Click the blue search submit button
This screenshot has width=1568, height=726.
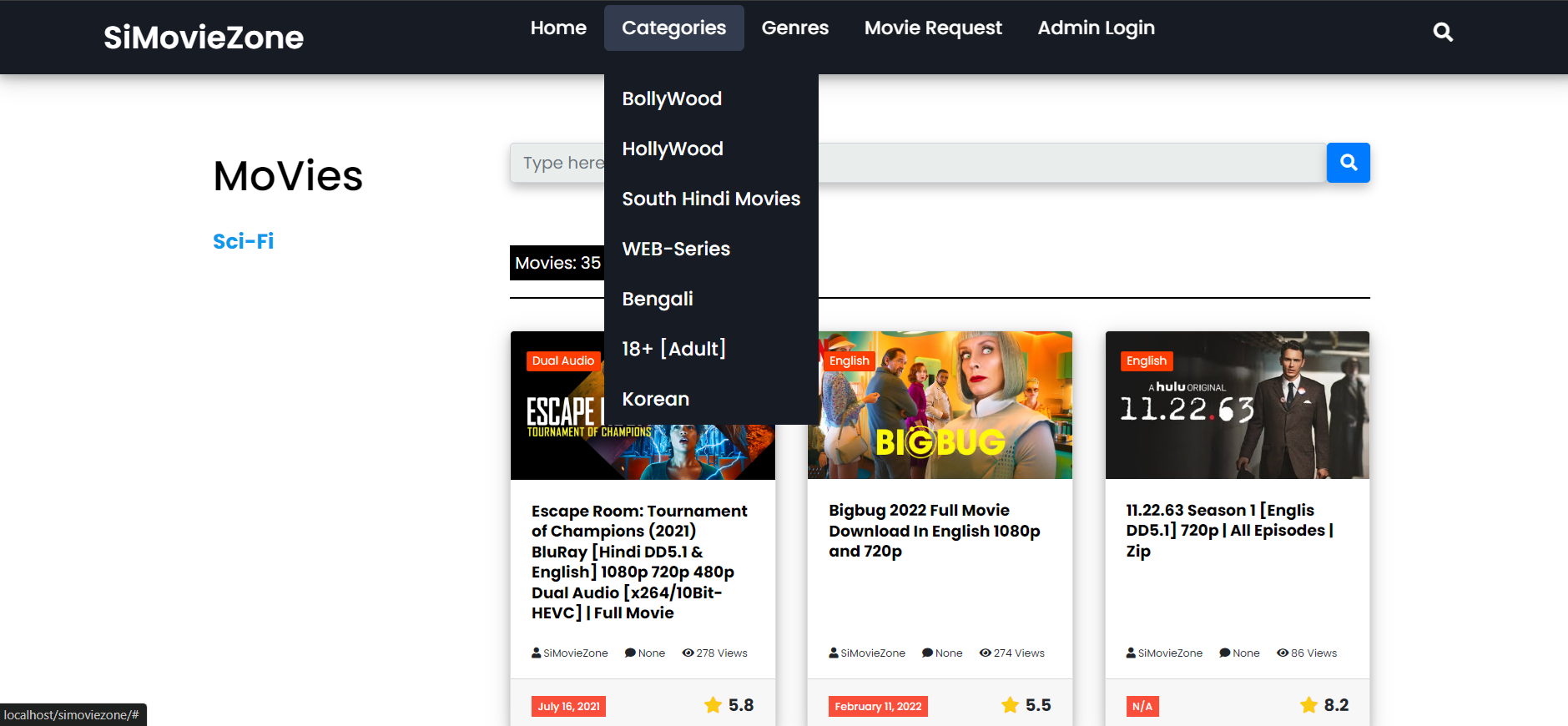(x=1349, y=163)
